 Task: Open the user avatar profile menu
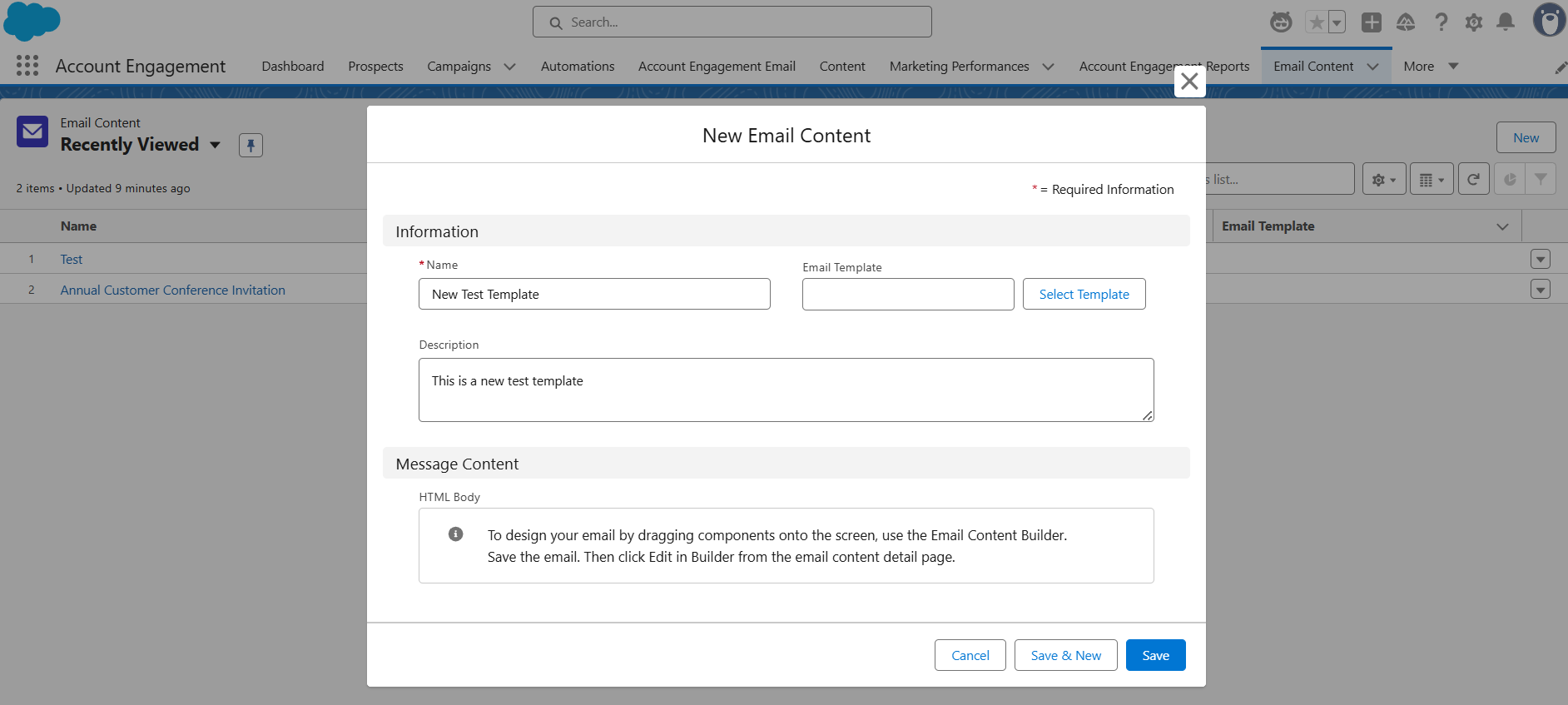1548,21
